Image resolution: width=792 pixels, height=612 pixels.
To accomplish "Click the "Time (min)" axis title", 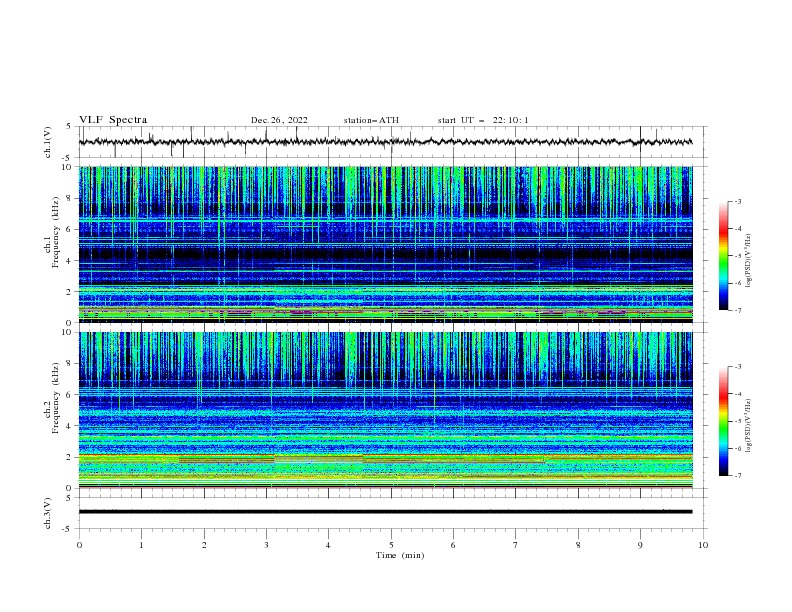I will point(400,555).
